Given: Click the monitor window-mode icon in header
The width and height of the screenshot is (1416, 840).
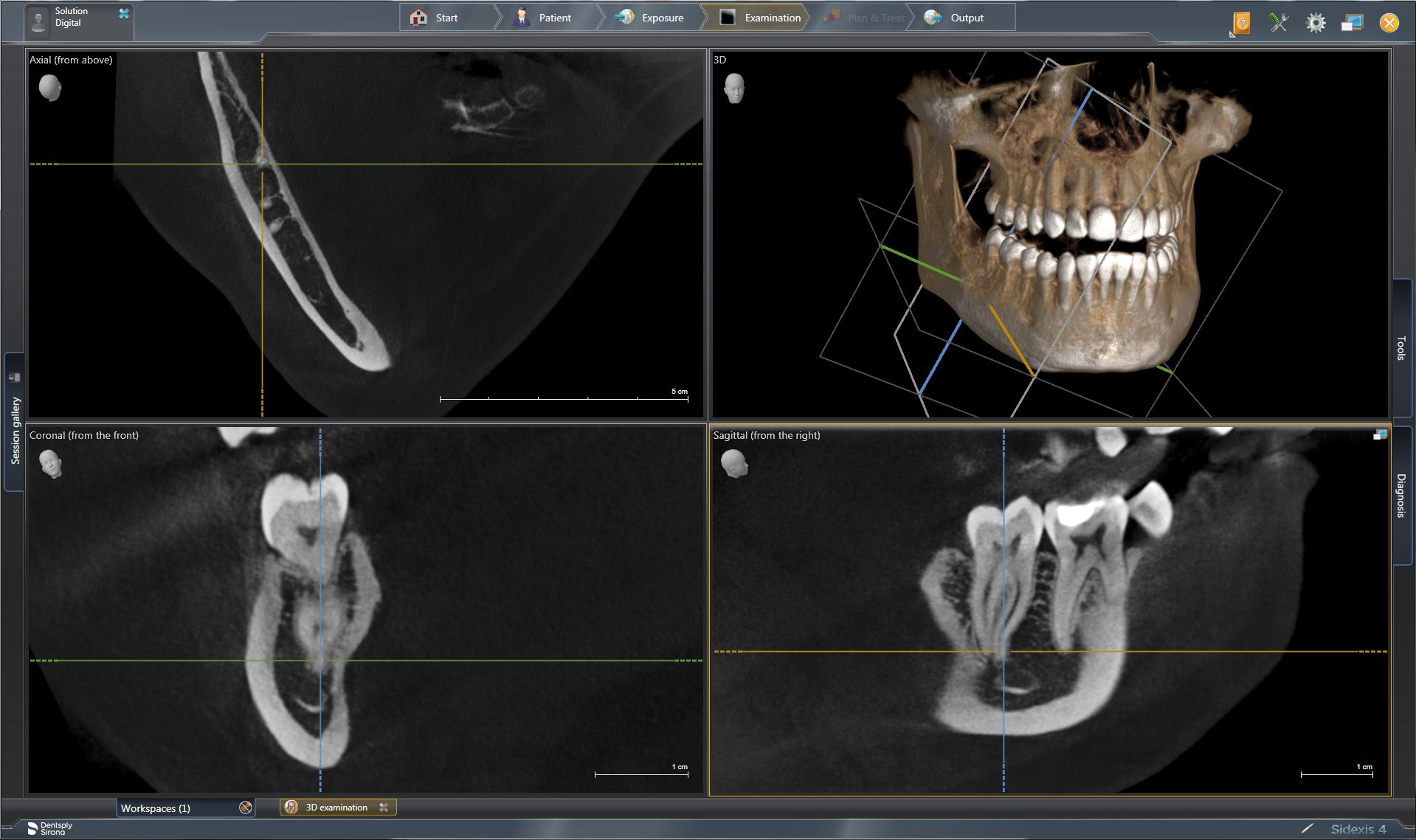Looking at the screenshot, I should [x=1352, y=23].
